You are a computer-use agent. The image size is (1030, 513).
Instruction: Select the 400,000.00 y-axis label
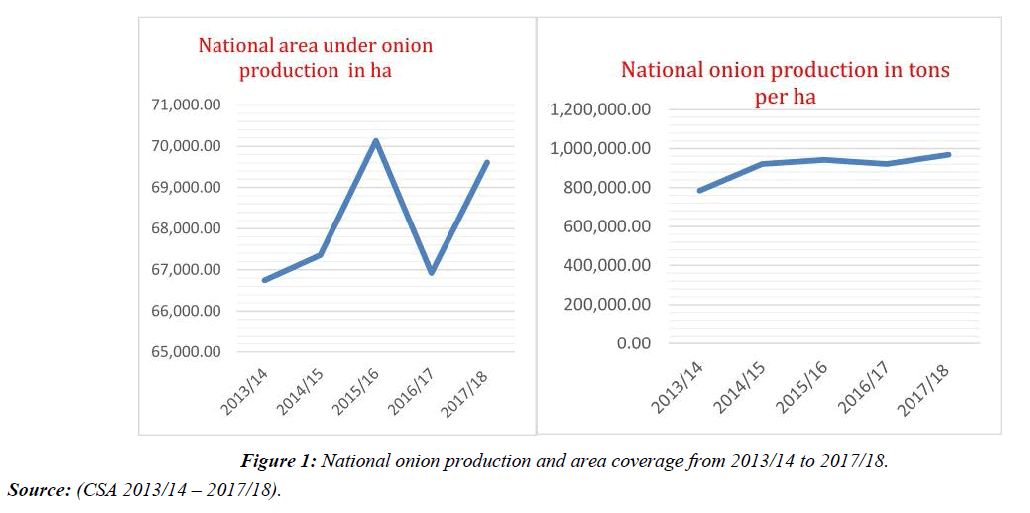click(x=607, y=265)
